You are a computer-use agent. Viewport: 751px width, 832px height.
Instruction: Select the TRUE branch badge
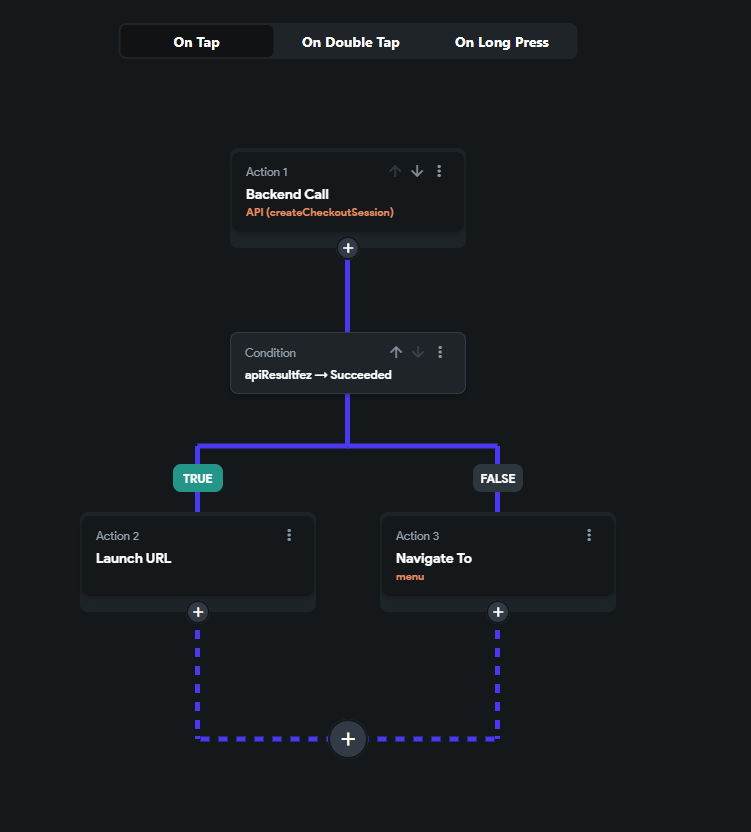(x=197, y=478)
